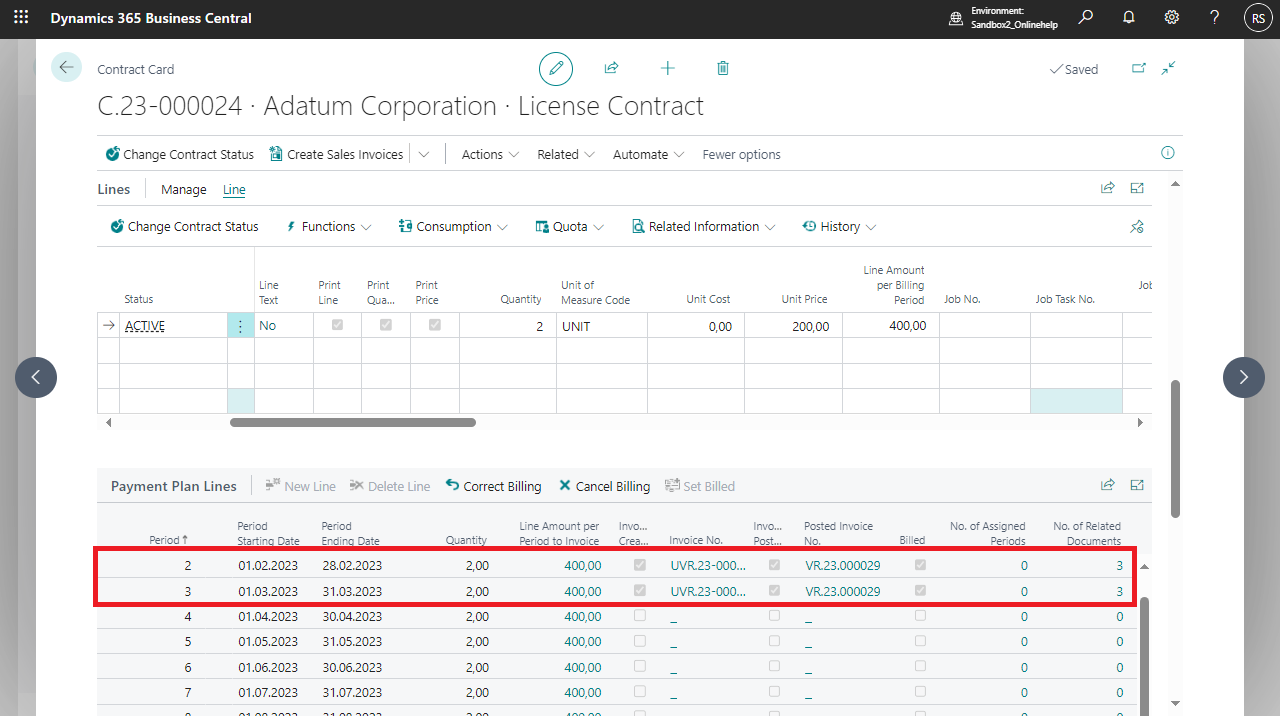The width and height of the screenshot is (1280, 716).
Task: Open the settings gear icon
Action: click(x=1172, y=18)
